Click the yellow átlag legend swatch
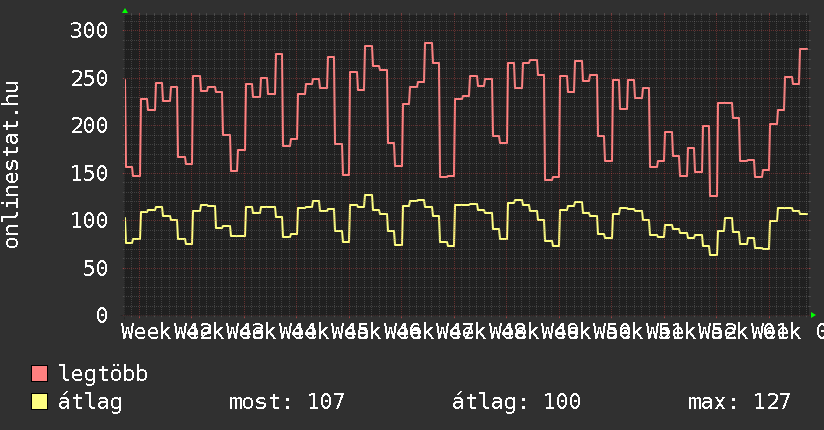Image resolution: width=824 pixels, height=430 pixels. [40, 402]
